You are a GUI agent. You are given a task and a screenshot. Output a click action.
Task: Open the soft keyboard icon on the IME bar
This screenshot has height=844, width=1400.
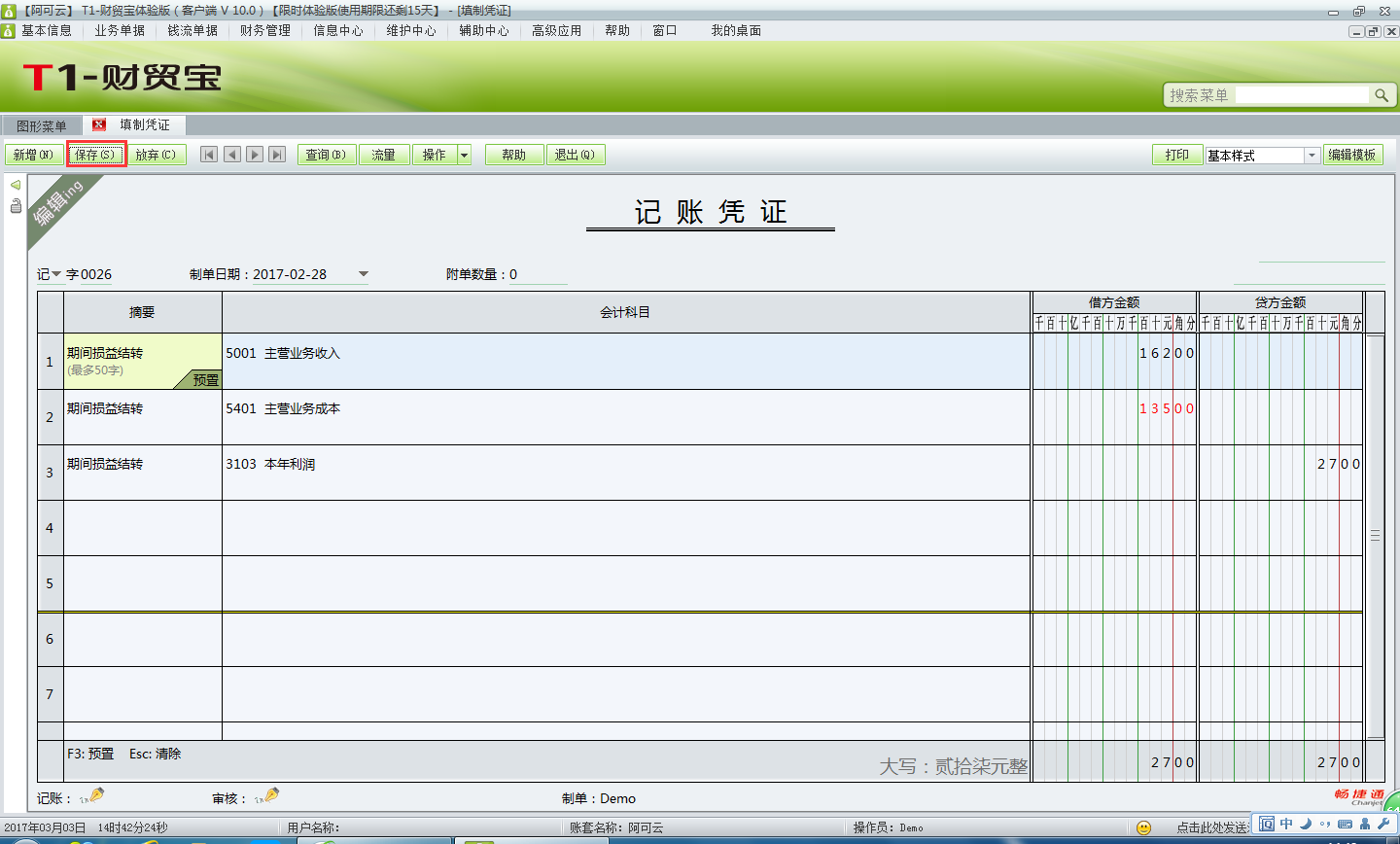pos(1344,823)
